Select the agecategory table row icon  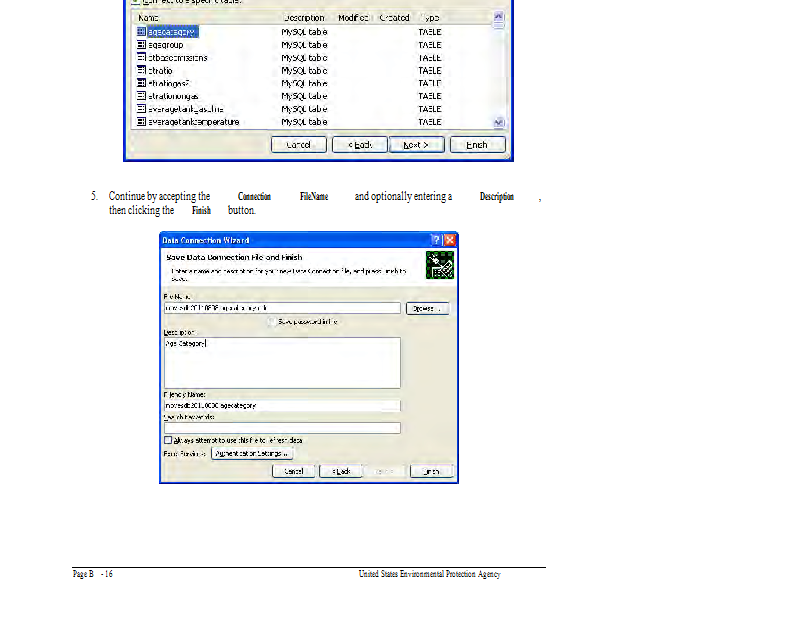point(141,32)
